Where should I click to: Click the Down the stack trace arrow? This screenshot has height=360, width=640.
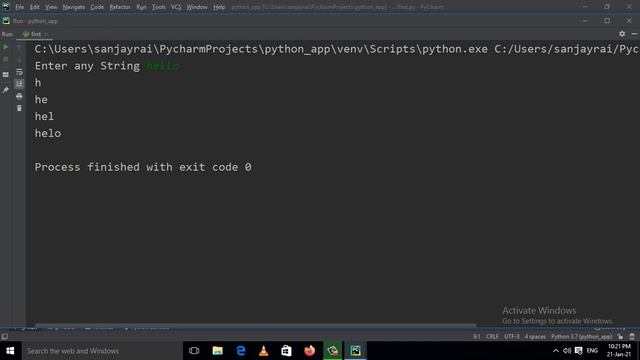(19, 60)
